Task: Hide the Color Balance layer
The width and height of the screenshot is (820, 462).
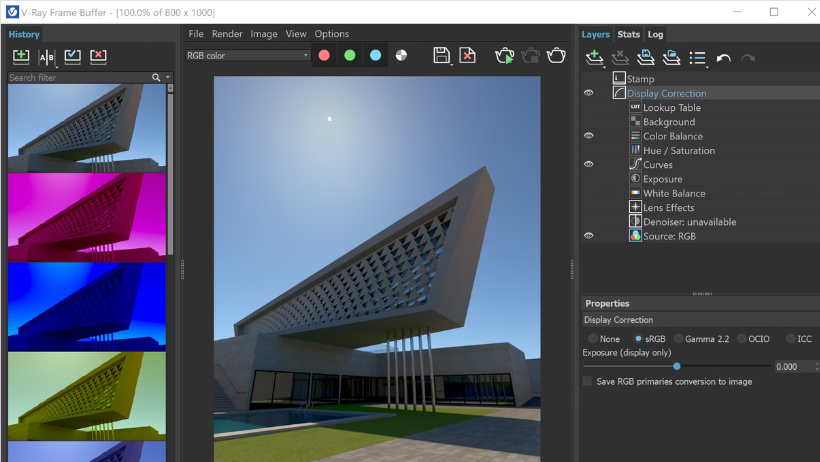Action: [x=588, y=136]
